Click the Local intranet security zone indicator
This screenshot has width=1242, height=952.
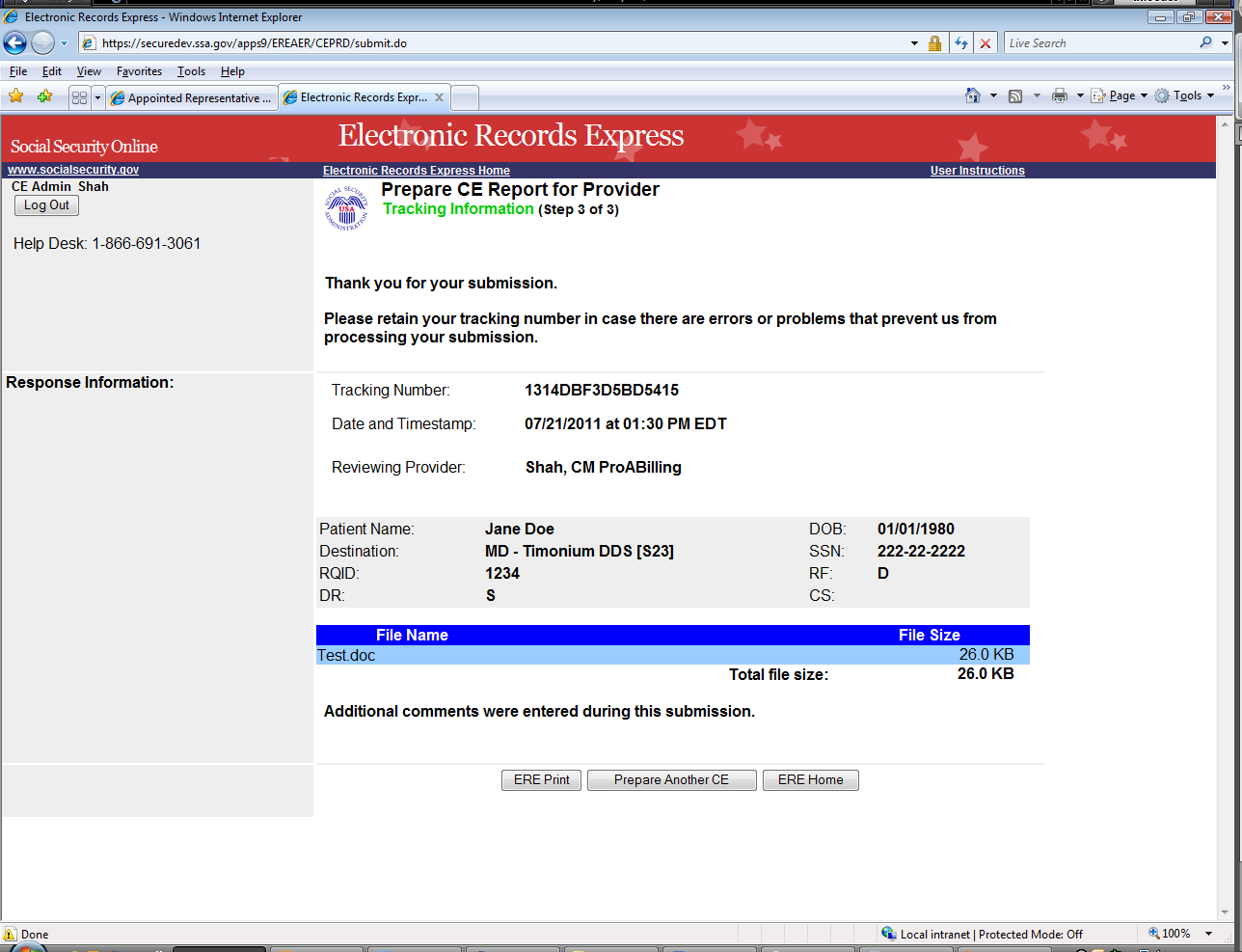tap(982, 934)
